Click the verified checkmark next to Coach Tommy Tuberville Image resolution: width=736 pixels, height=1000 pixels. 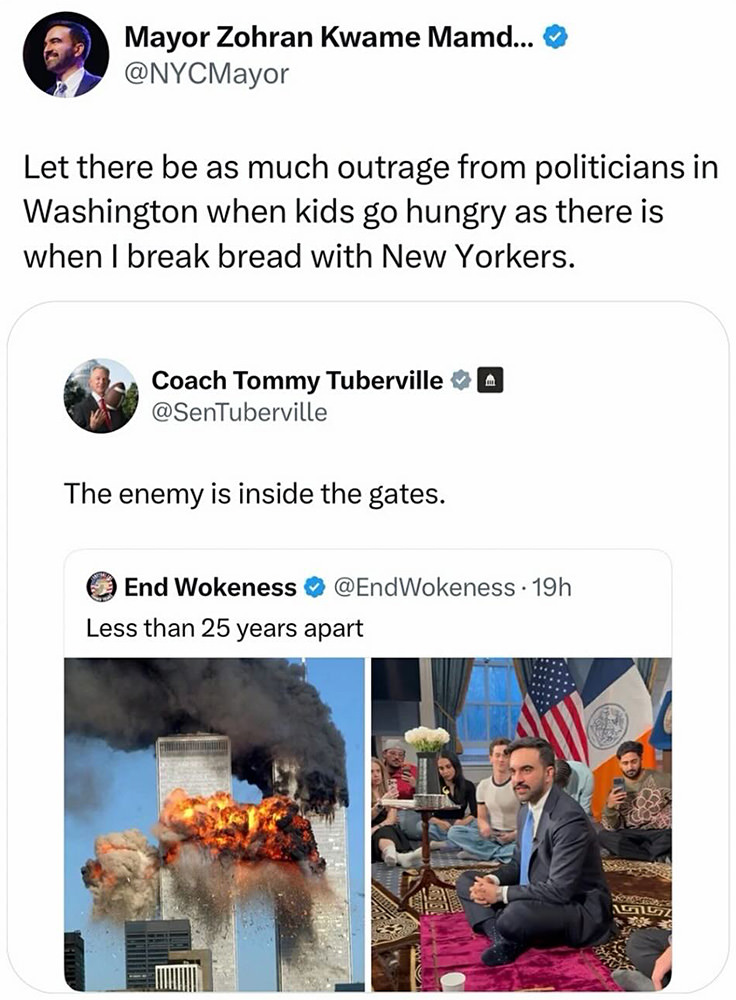coord(461,381)
